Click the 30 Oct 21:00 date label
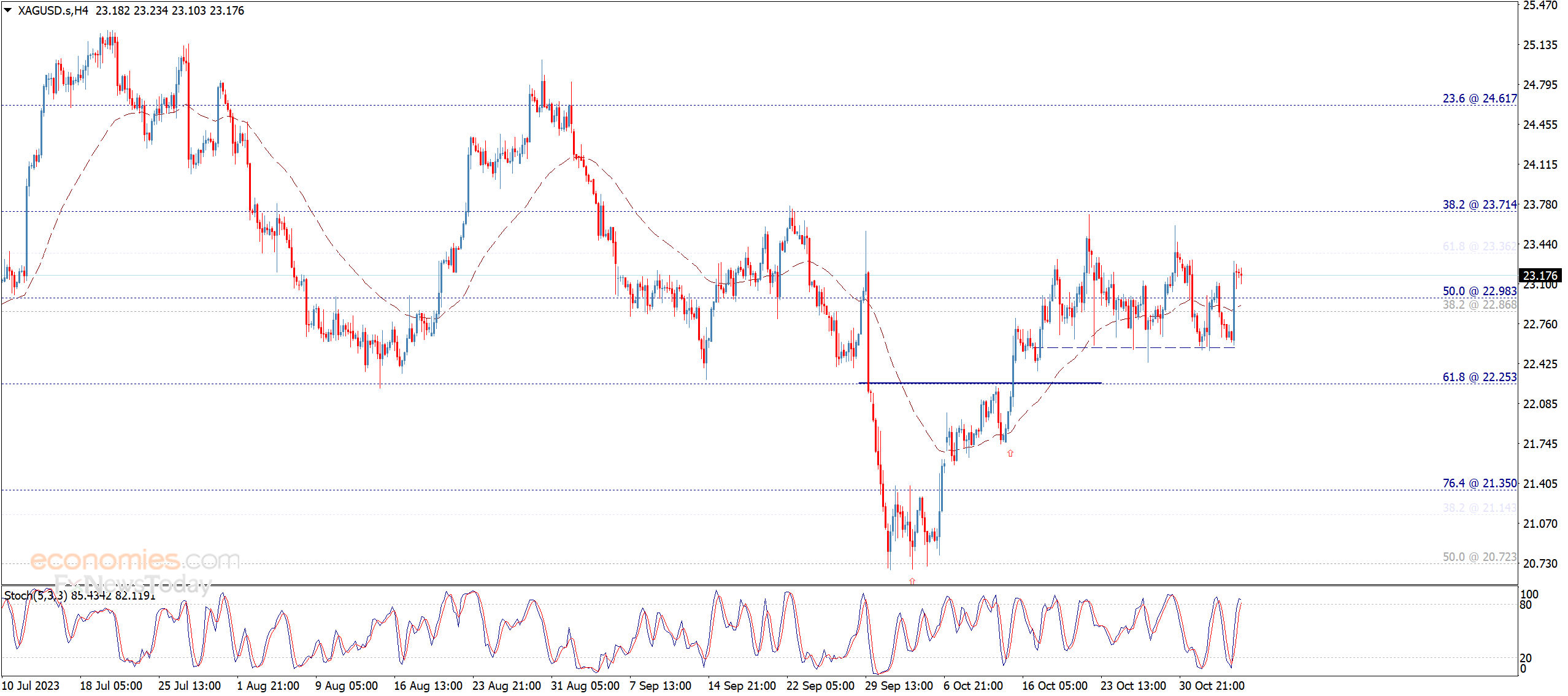 click(1212, 686)
